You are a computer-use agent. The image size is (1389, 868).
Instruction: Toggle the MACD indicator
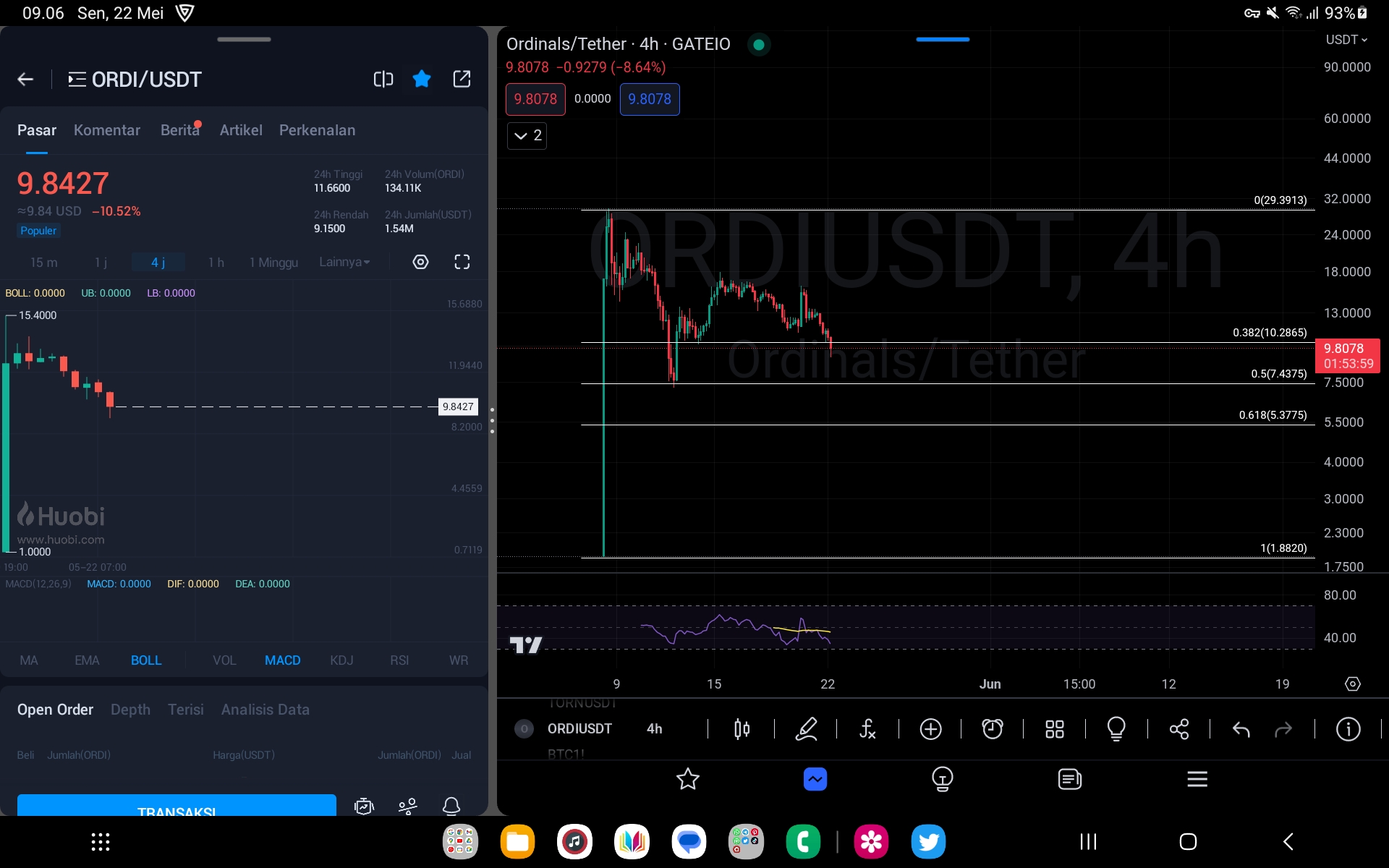tap(282, 660)
